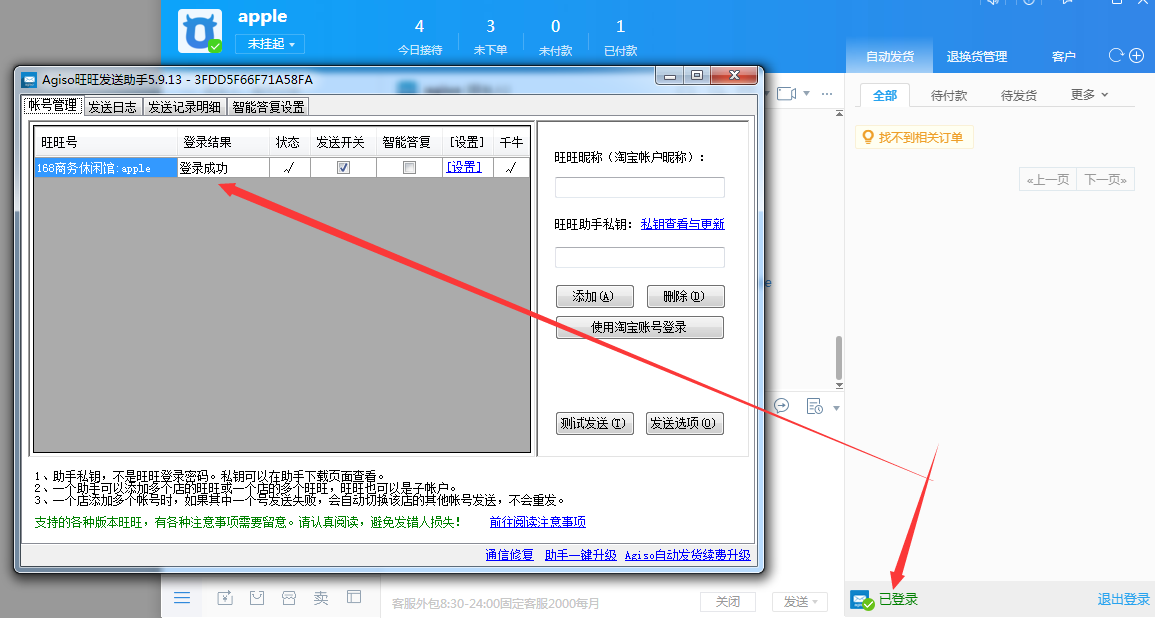The image size is (1155, 618).
Task: Open the dropdown beside quick phrase icon
Action: [x=836, y=407]
